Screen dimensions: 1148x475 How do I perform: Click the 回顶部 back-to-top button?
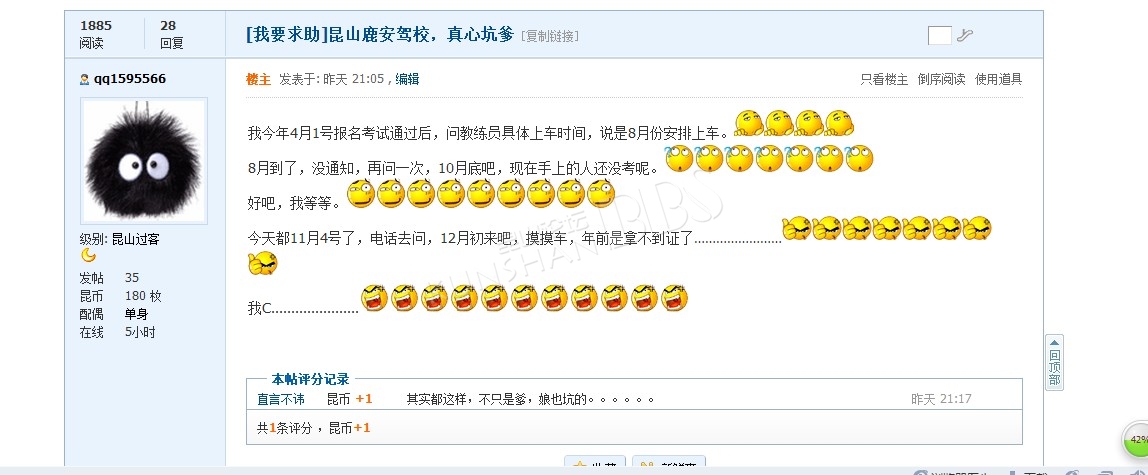(x=1054, y=363)
